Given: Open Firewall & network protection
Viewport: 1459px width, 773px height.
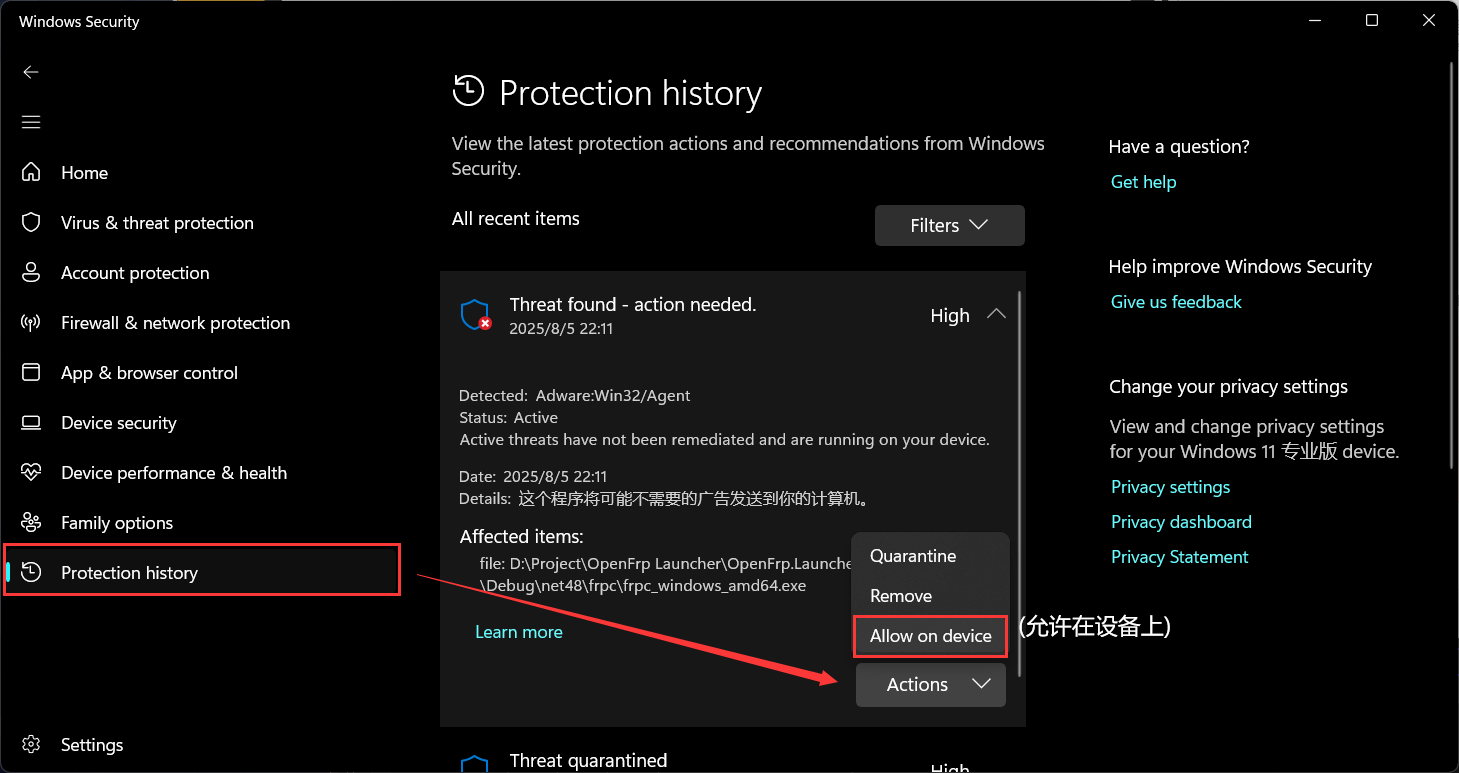Looking at the screenshot, I should click(175, 323).
